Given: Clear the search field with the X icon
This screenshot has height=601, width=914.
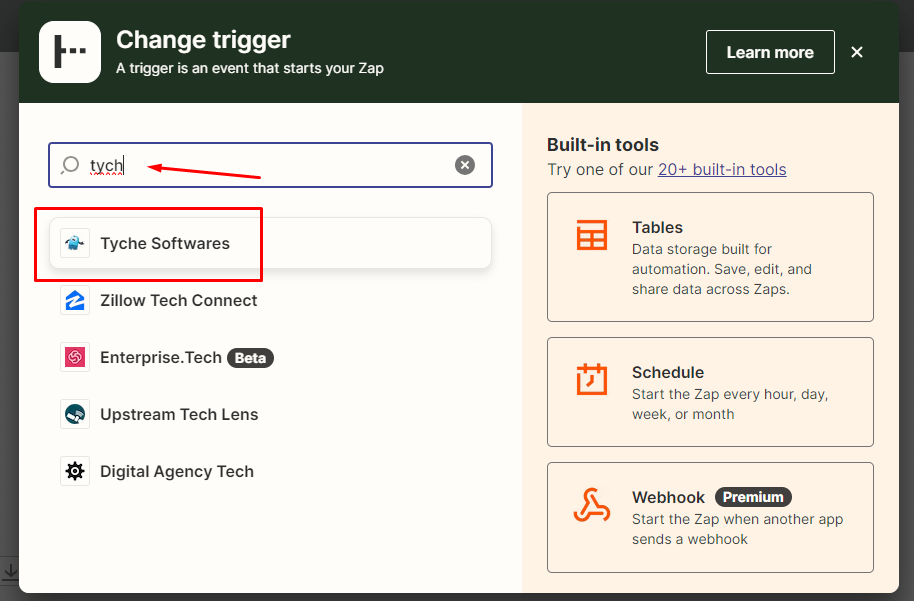Looking at the screenshot, I should pyautogui.click(x=465, y=165).
